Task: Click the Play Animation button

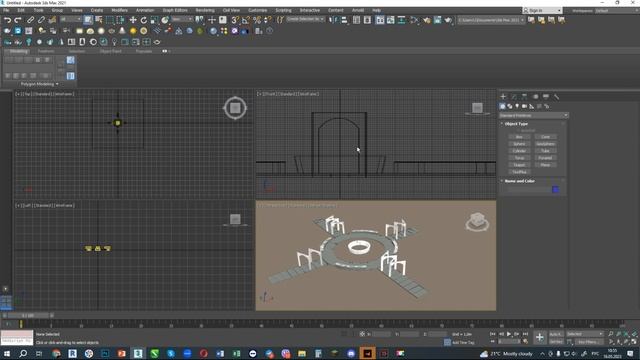Action: click(x=509, y=334)
